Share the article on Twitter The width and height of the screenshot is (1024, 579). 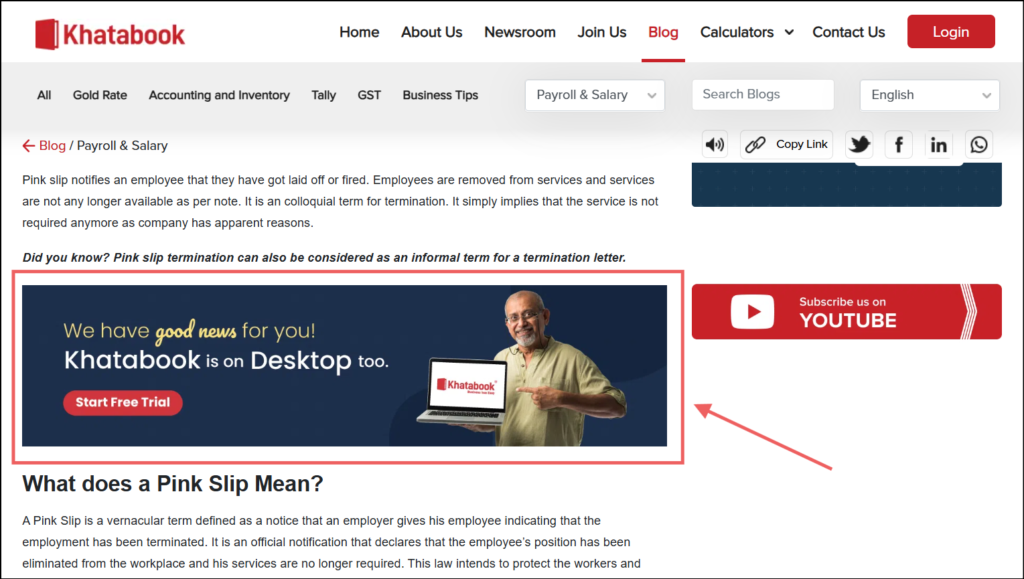[x=859, y=144]
